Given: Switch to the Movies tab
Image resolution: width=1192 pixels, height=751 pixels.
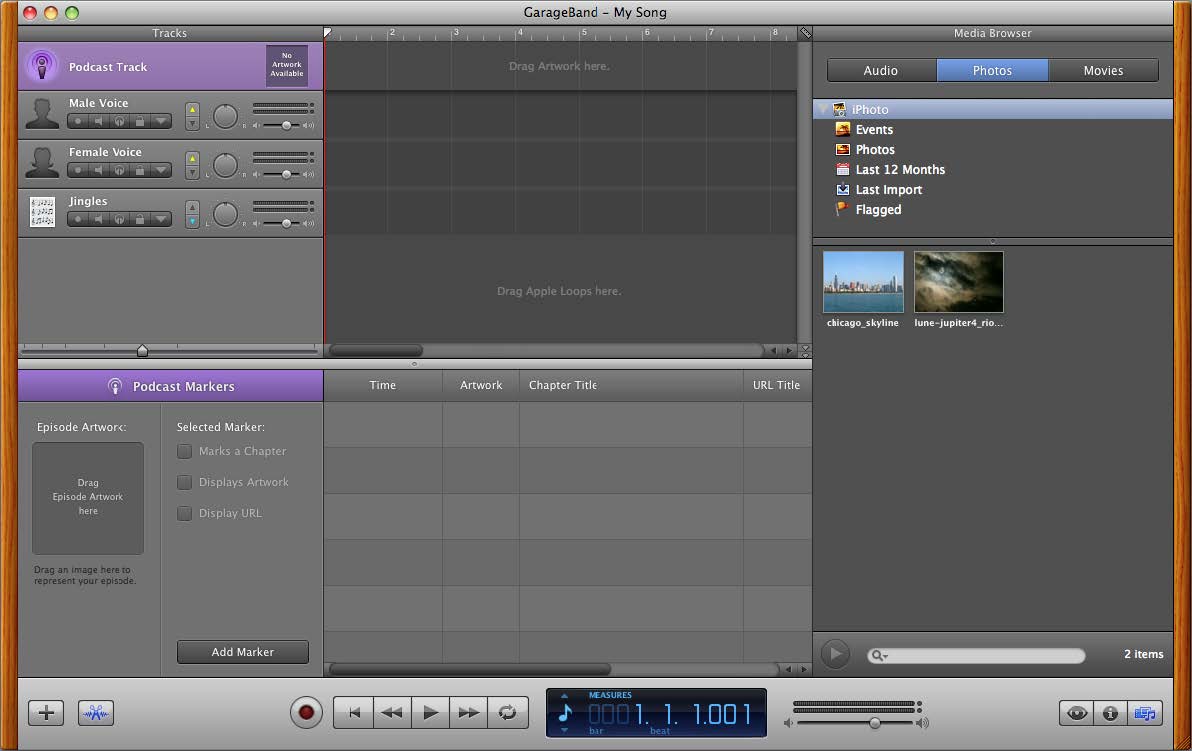Looking at the screenshot, I should 1103,70.
